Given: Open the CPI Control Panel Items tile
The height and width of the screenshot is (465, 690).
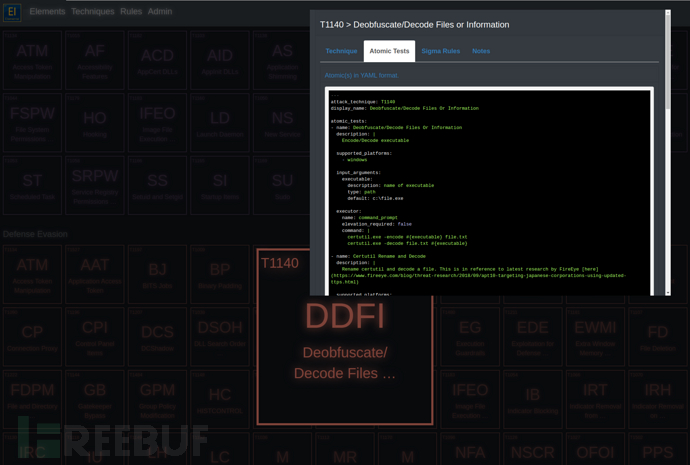Looking at the screenshot, I should pyautogui.click(x=95, y=337).
